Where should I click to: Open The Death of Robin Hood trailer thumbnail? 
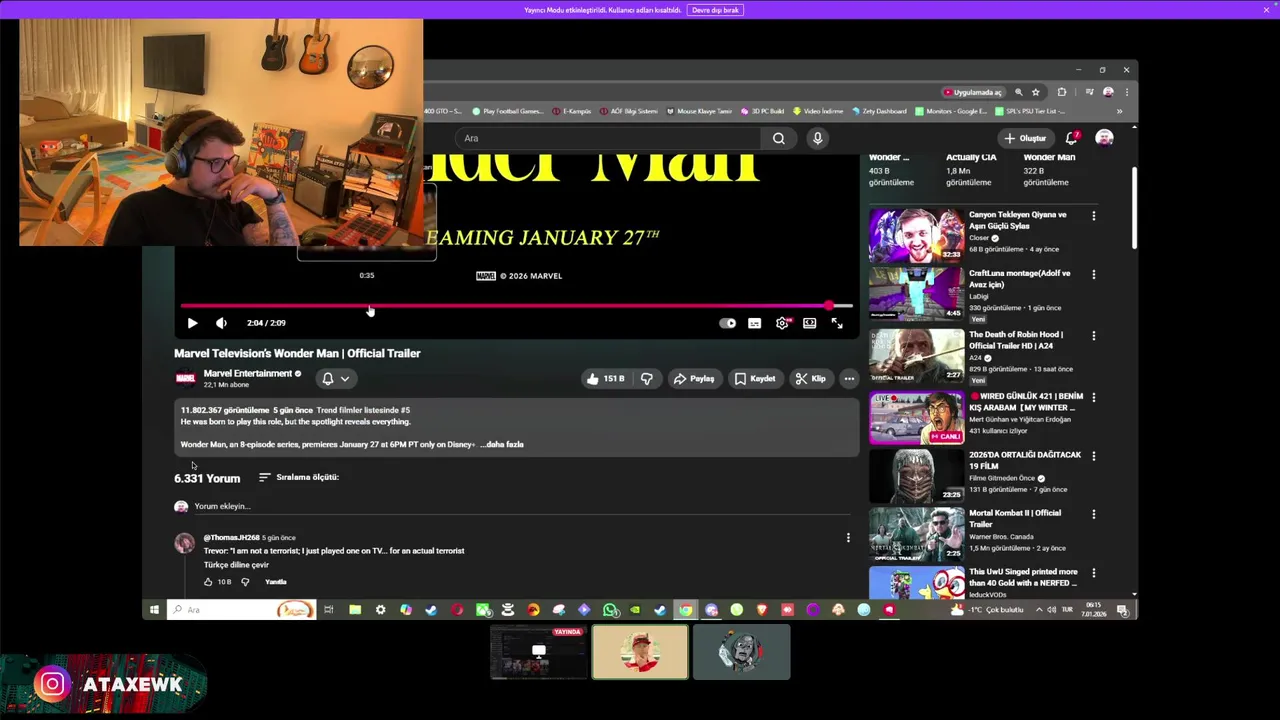point(916,354)
